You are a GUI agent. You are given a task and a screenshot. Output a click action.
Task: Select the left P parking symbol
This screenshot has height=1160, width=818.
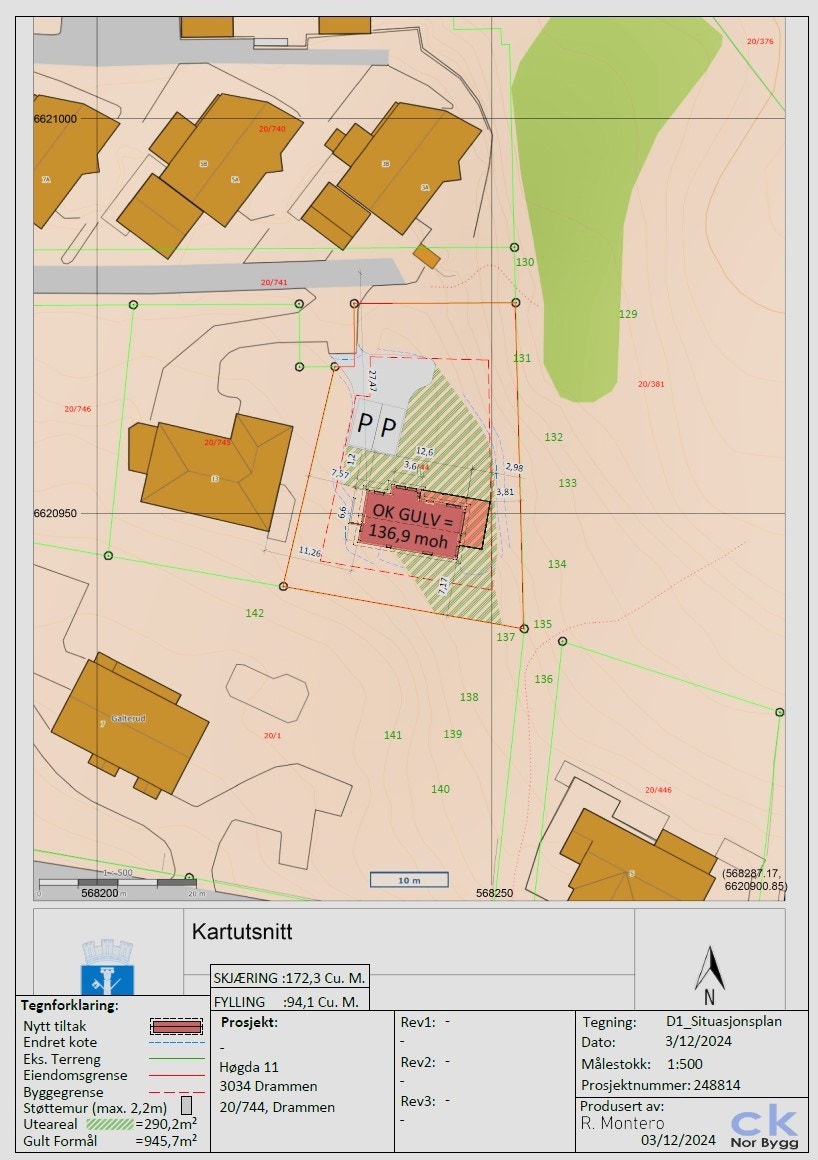[364, 424]
